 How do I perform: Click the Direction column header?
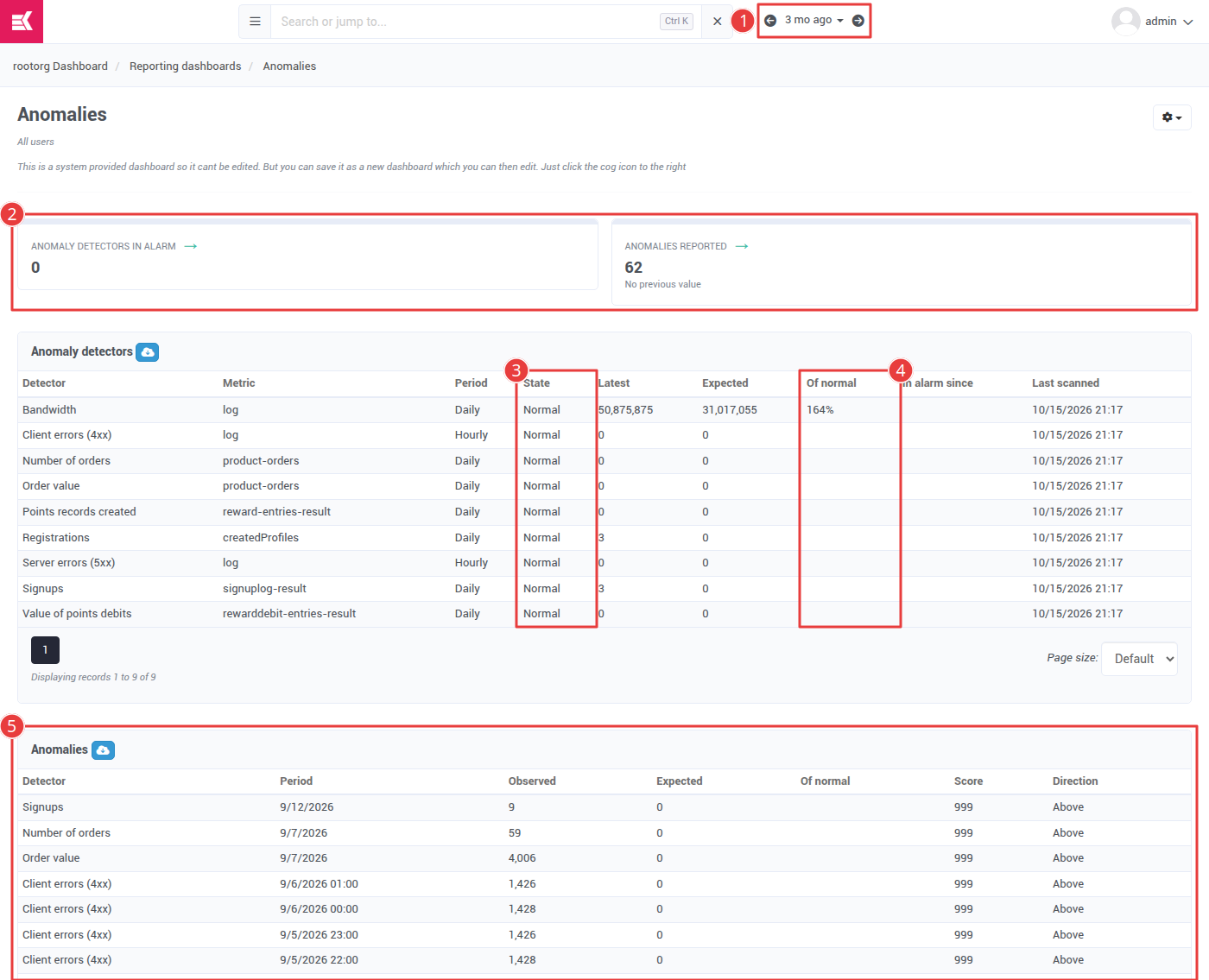click(x=1075, y=781)
